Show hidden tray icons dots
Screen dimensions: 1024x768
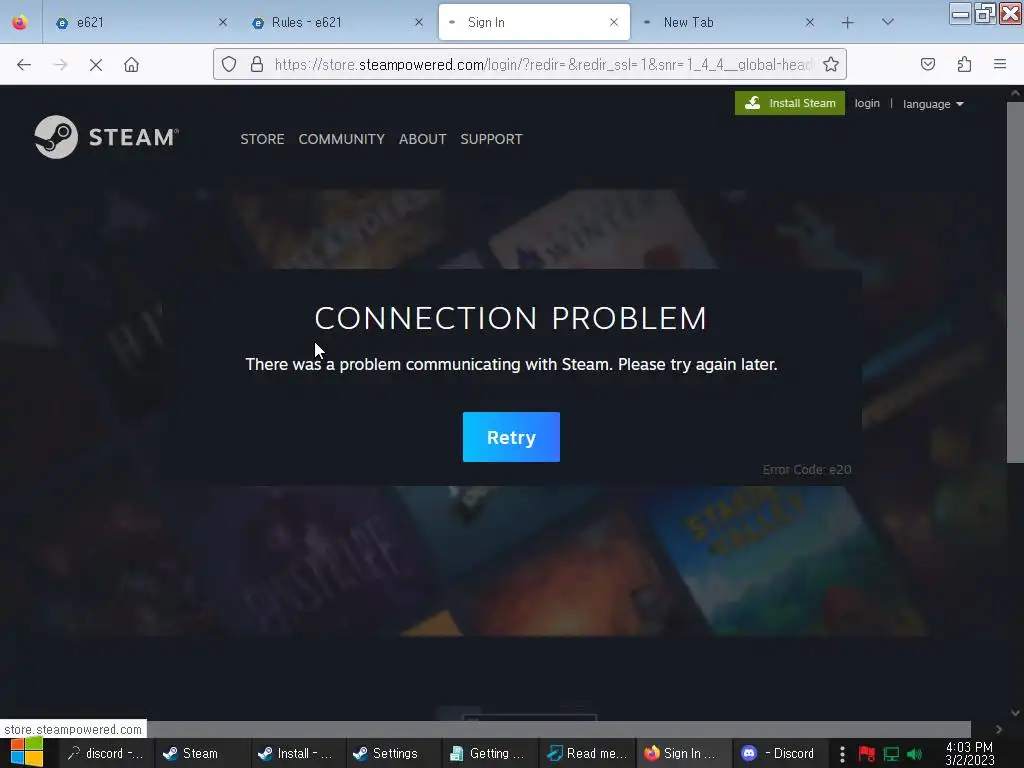[x=842, y=754]
